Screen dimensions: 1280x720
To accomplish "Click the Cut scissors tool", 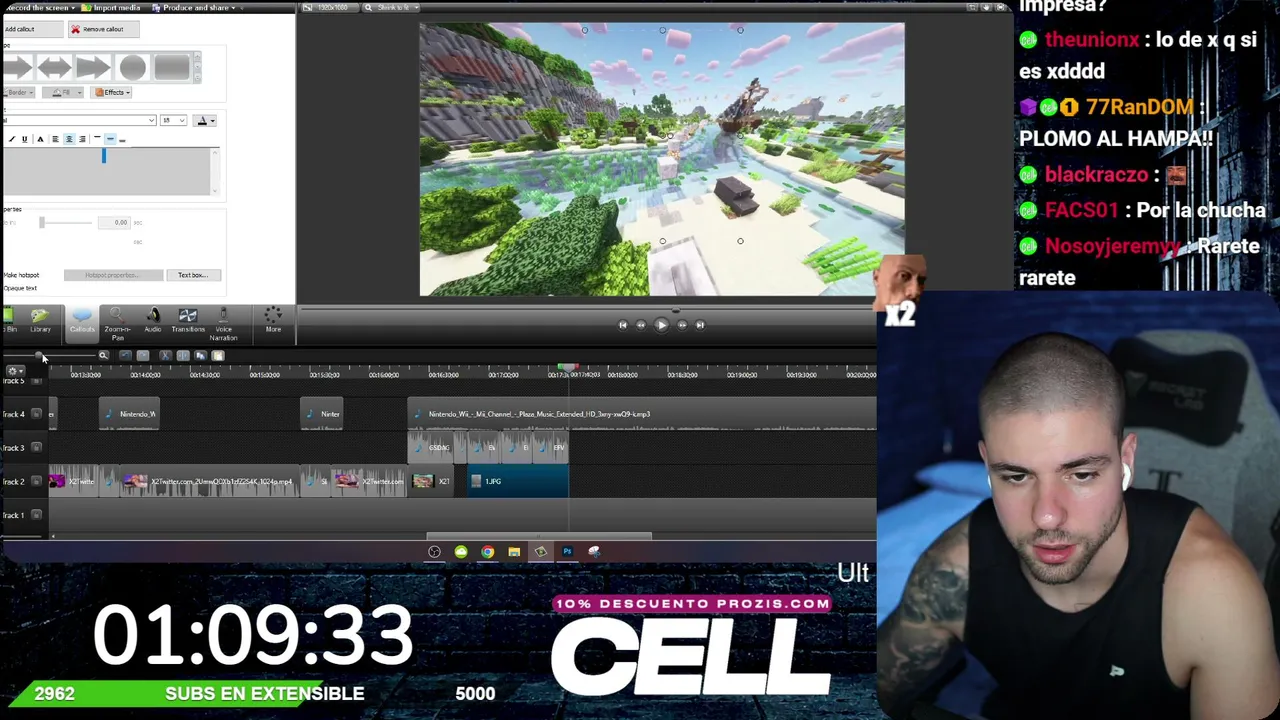I will coord(165,355).
